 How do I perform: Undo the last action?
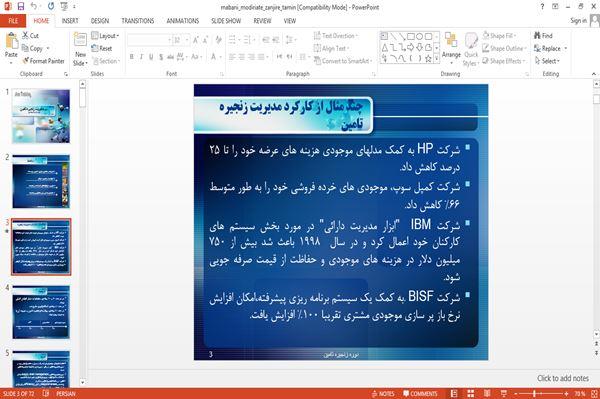click(34, 7)
